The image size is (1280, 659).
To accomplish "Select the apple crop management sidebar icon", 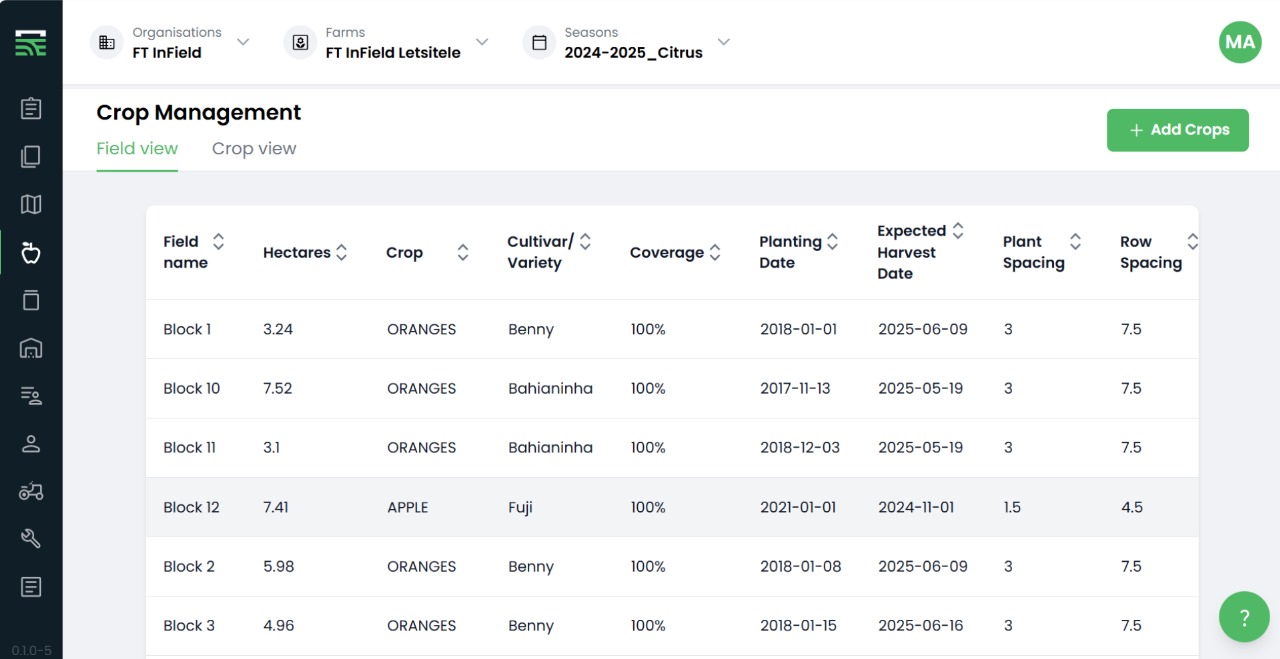I will point(31,252).
